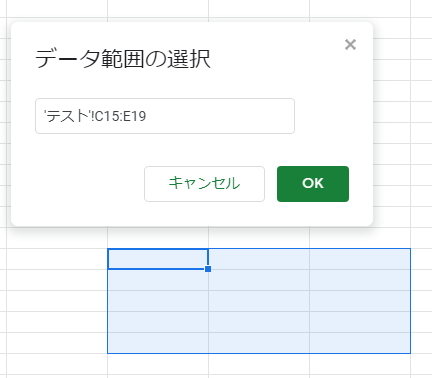The height and width of the screenshot is (378, 432).
Task: Click the blue fill handle of active cell
Action: [208, 269]
